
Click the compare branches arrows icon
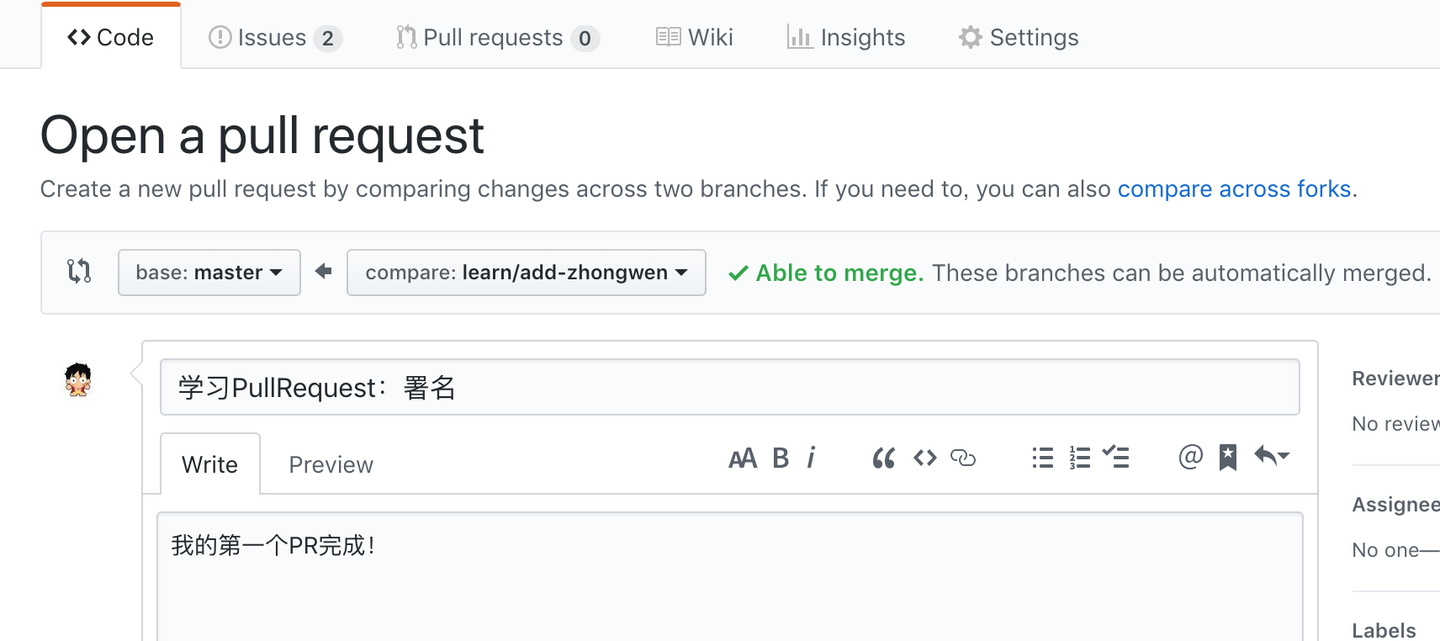tap(79, 272)
